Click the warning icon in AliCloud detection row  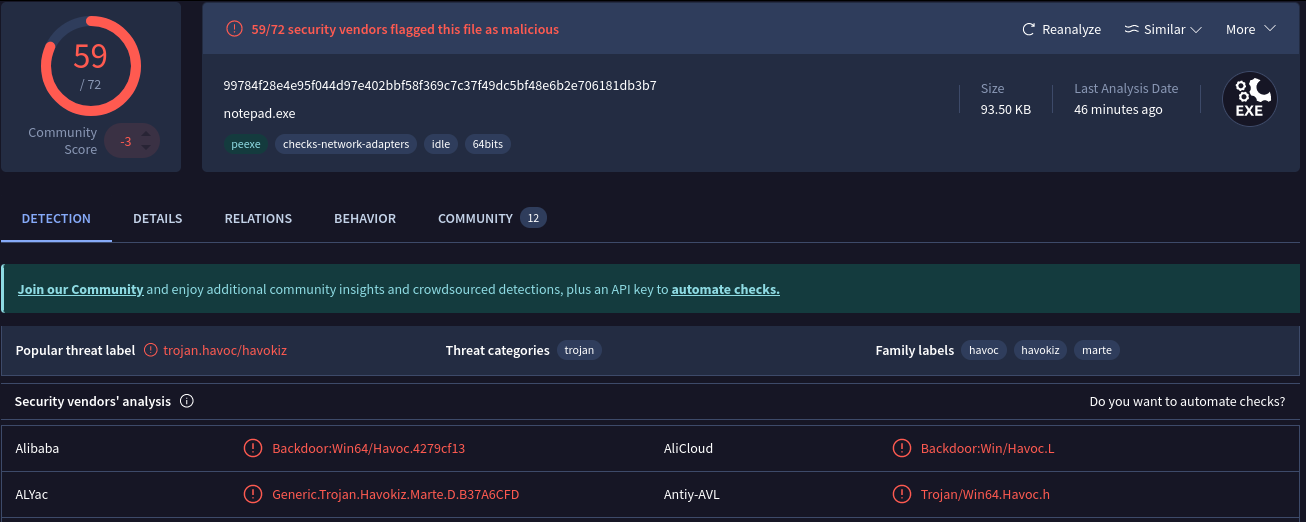[902, 448]
